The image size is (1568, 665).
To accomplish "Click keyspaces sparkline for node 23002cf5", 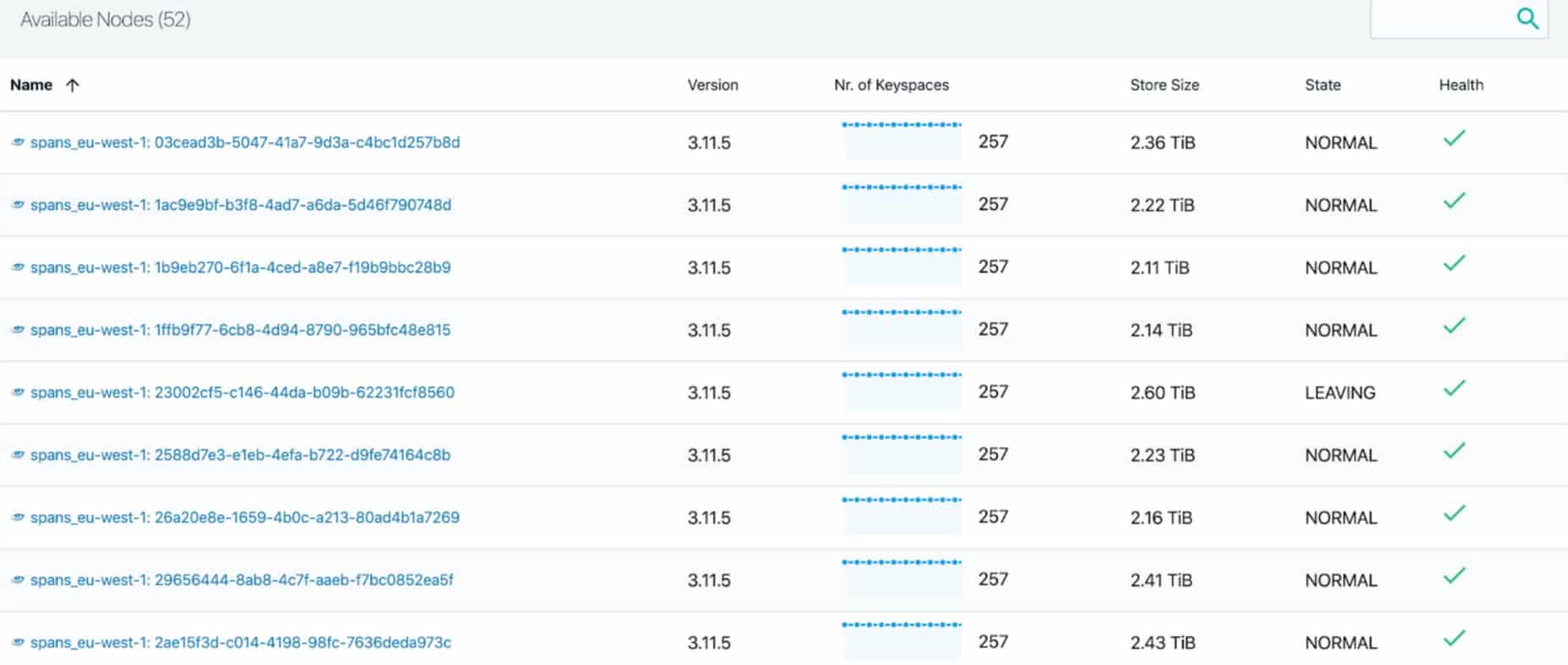I will point(902,392).
